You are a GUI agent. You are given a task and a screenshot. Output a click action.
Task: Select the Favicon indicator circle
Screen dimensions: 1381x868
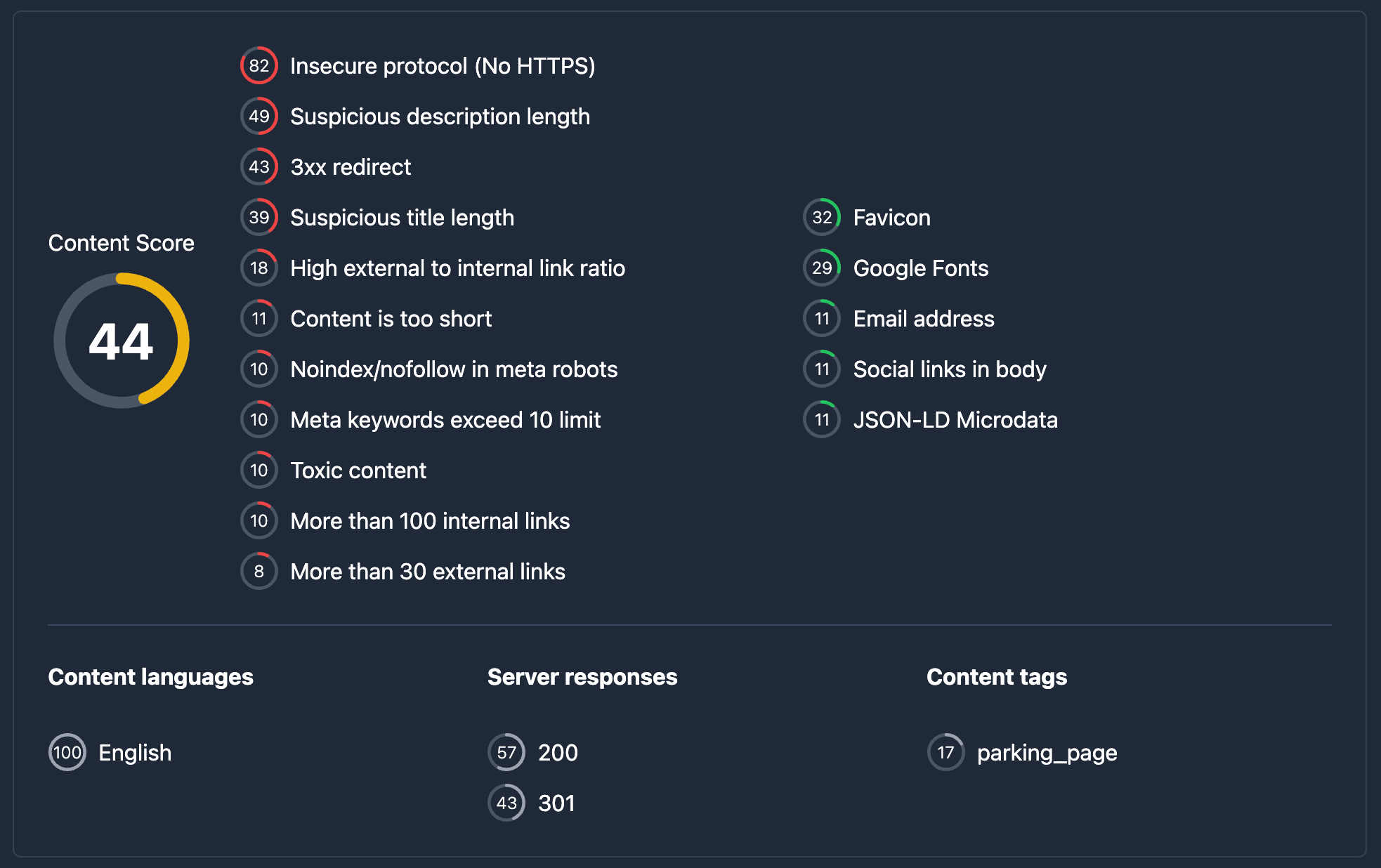point(821,218)
